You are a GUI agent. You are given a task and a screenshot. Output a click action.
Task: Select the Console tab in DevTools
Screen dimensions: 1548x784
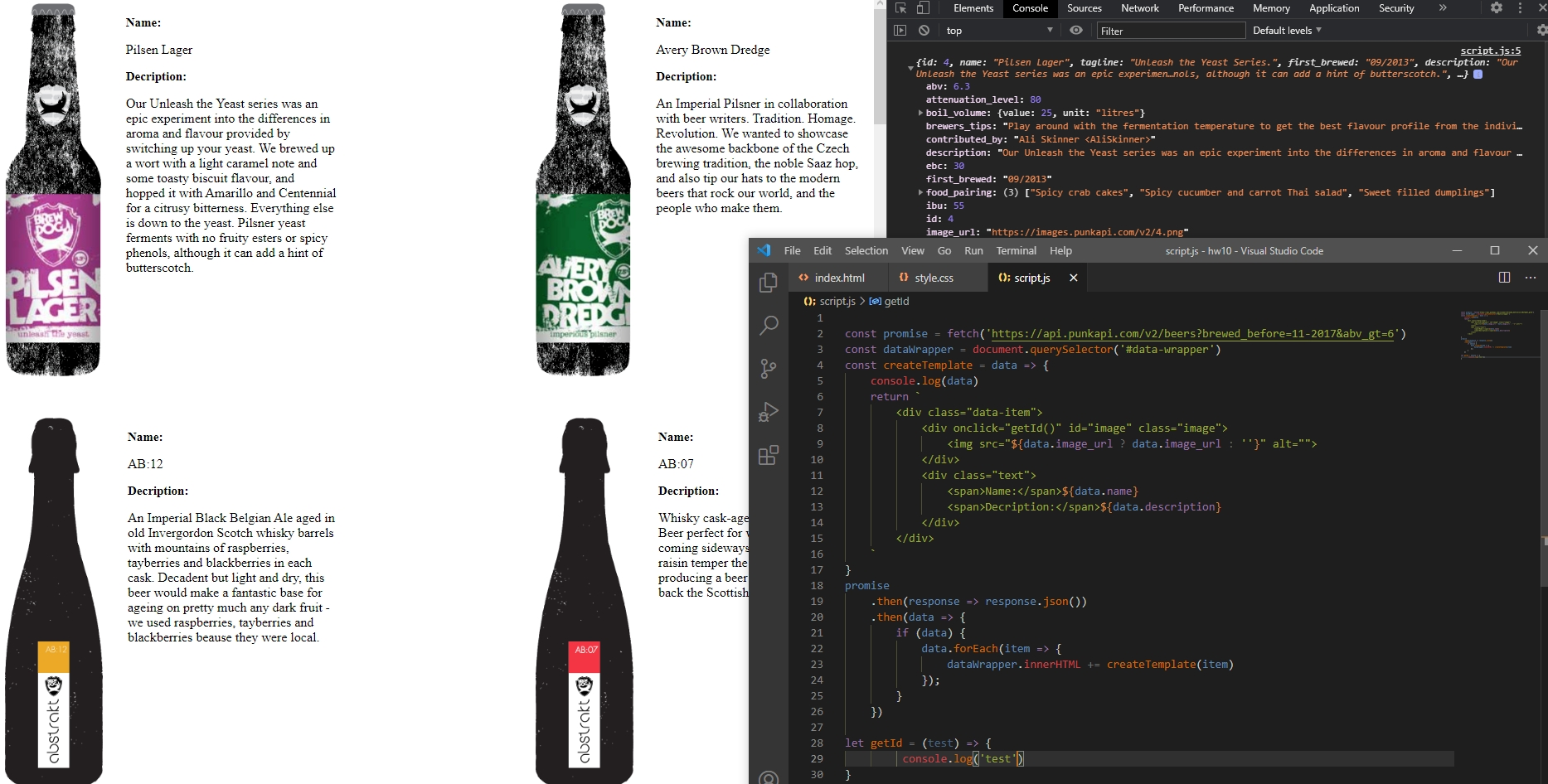pos(1030,8)
